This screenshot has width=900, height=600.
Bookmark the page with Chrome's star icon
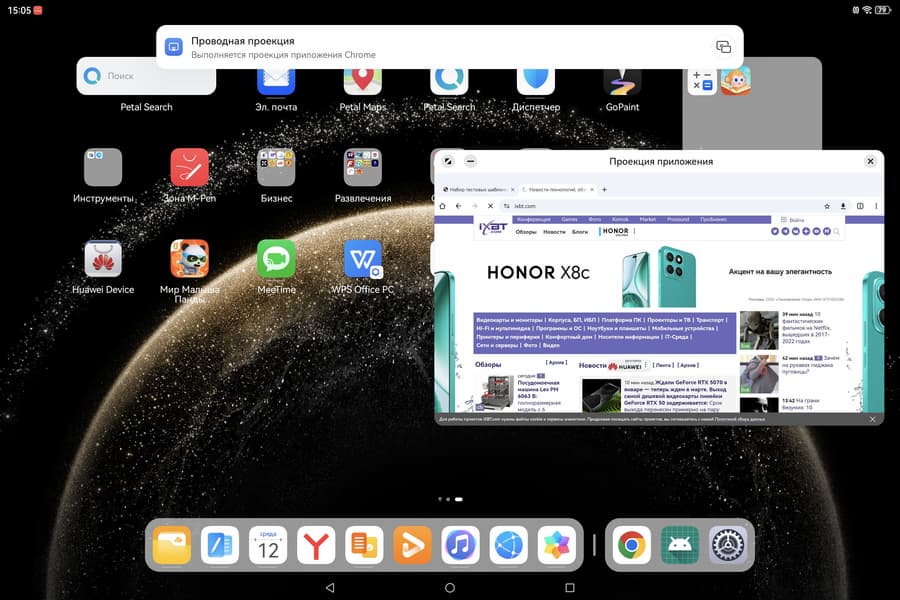tap(827, 206)
